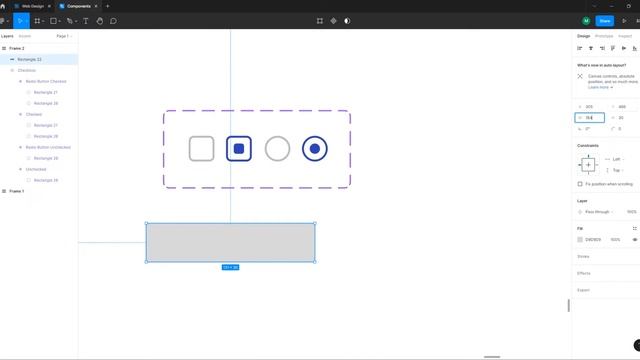Open the vertical constraint Top dropdown
The width and height of the screenshot is (640, 360).
point(615,170)
